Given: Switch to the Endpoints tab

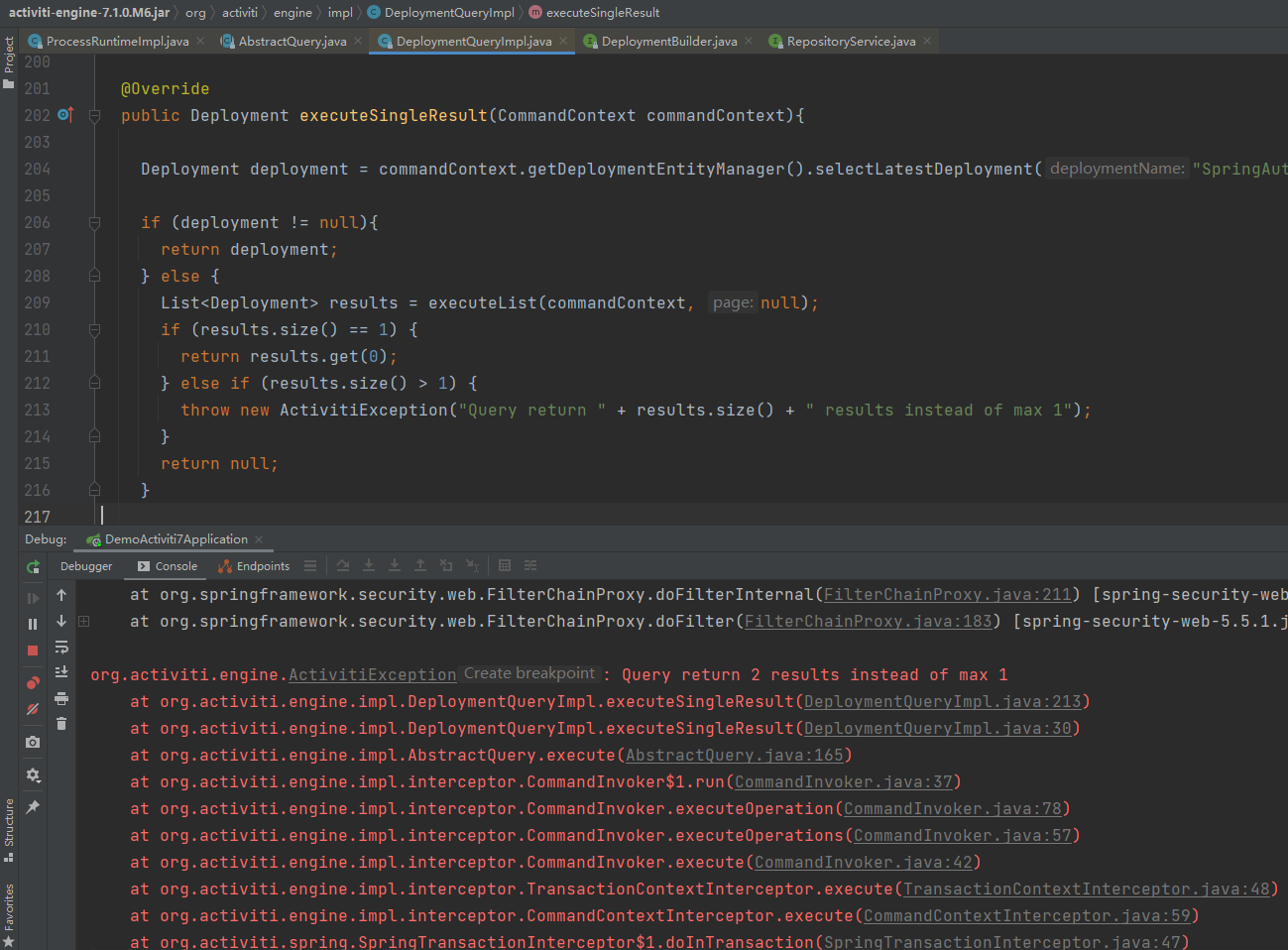Looking at the screenshot, I should (x=254, y=566).
